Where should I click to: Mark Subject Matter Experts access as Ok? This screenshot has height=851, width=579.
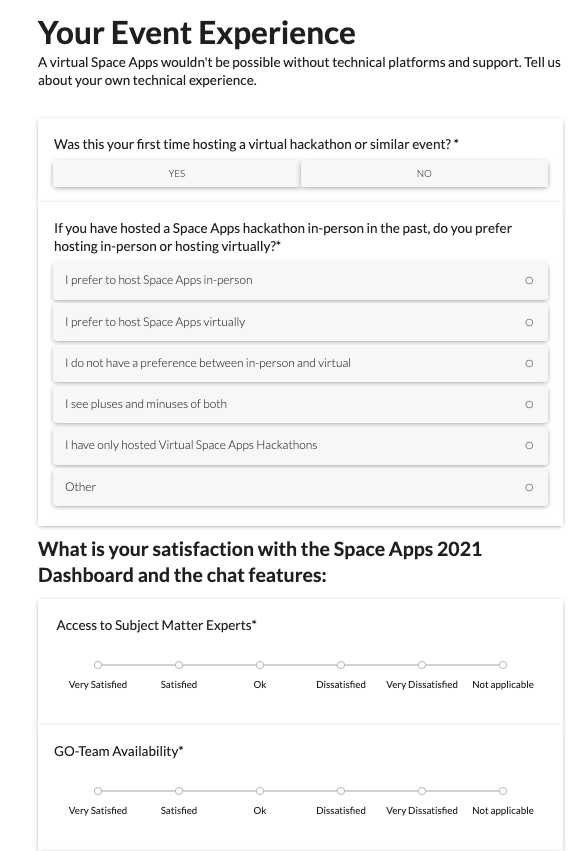(x=260, y=665)
